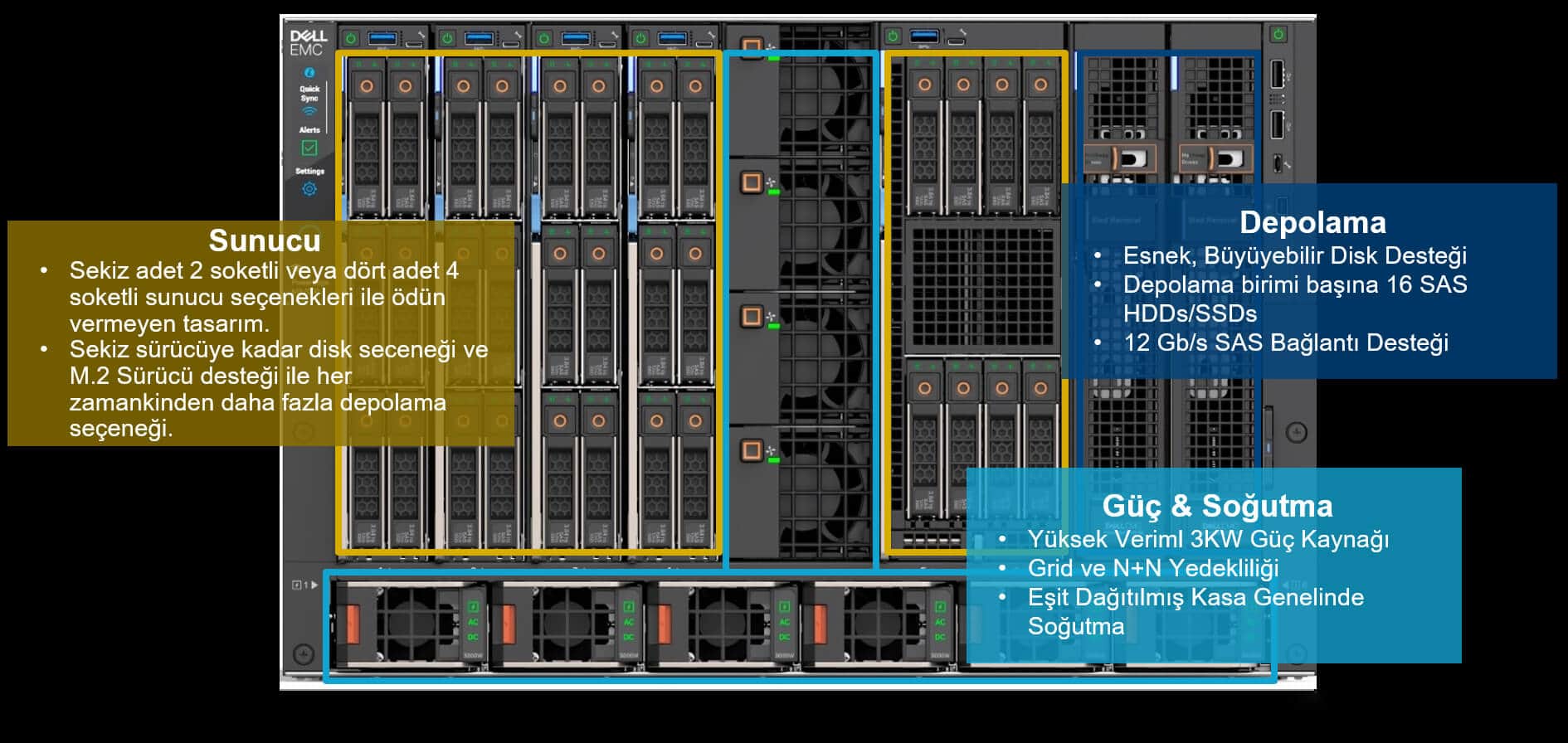
Task: Open the Settings gear on the control panel
Action: point(309,189)
